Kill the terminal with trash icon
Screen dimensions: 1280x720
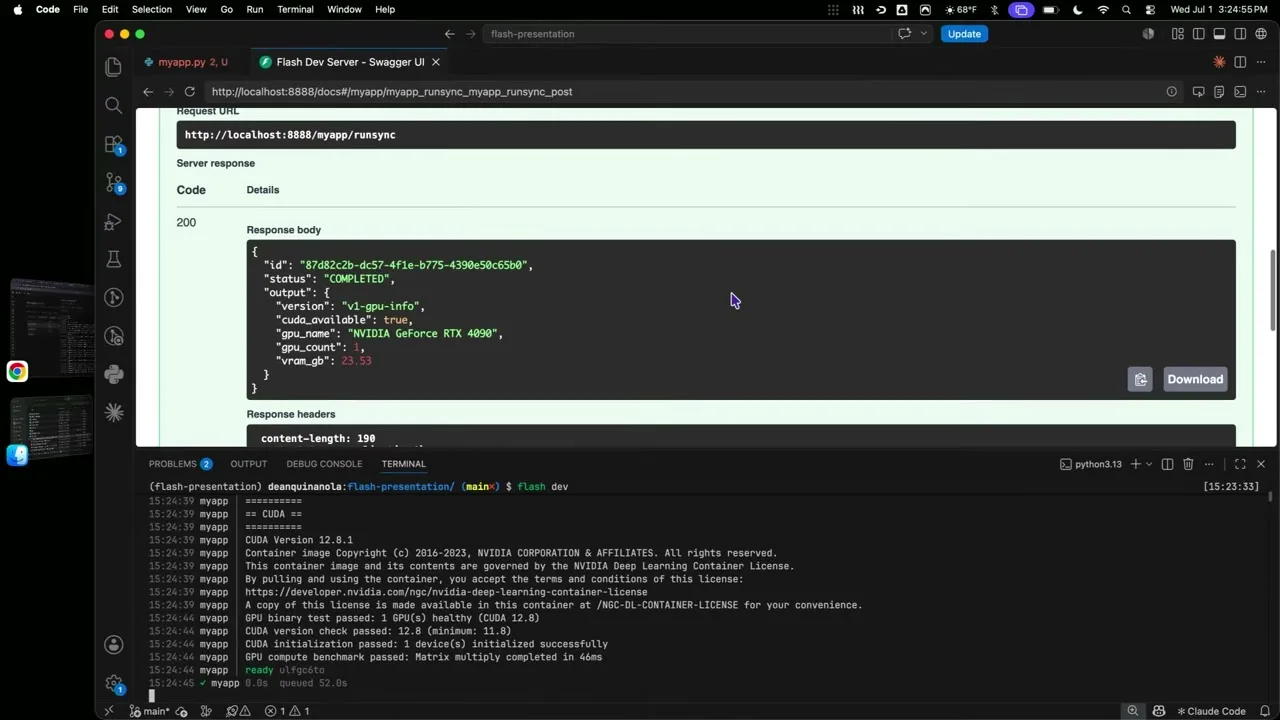pyautogui.click(x=1188, y=464)
